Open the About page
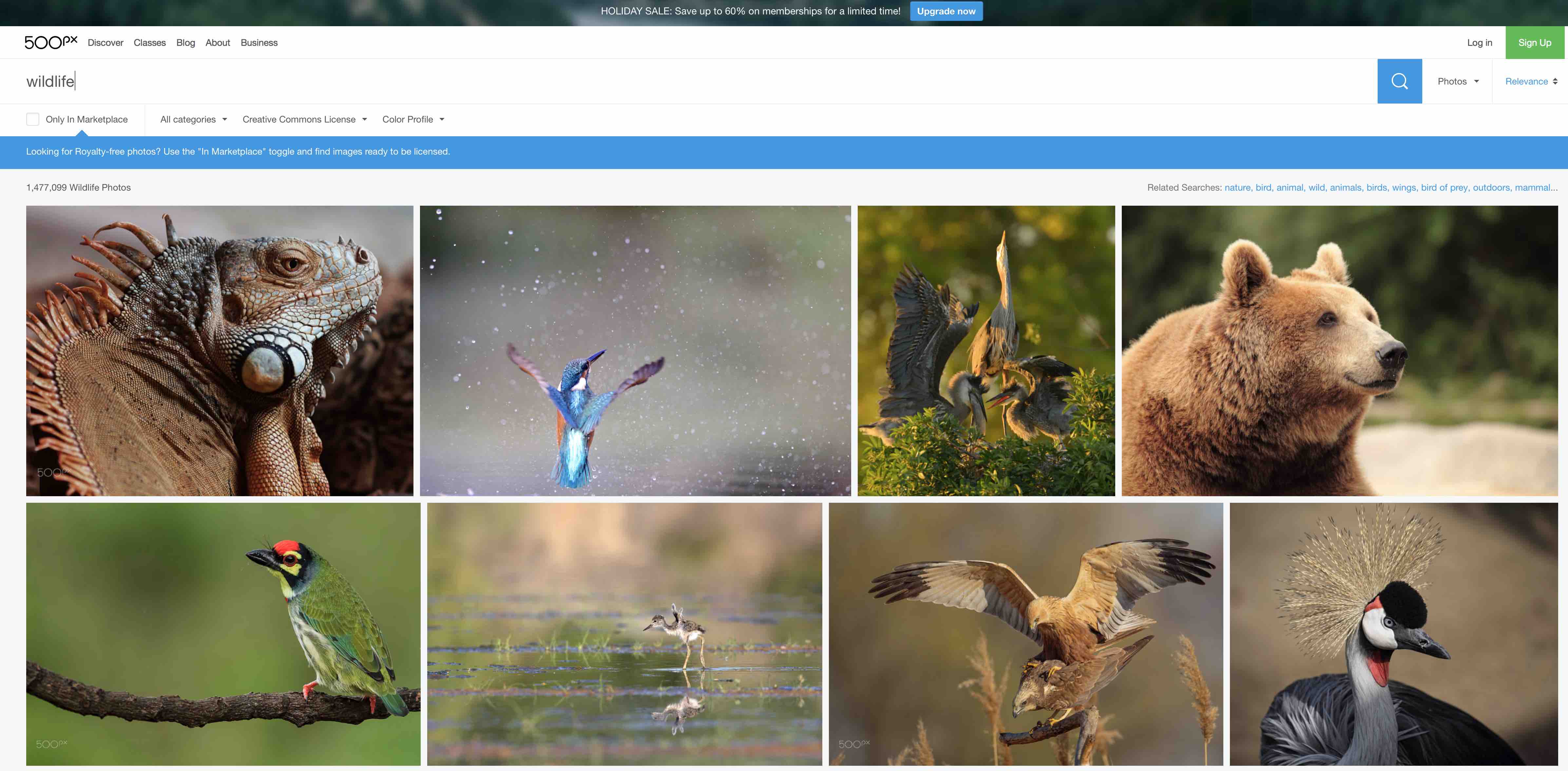The width and height of the screenshot is (1568, 771). coord(218,43)
